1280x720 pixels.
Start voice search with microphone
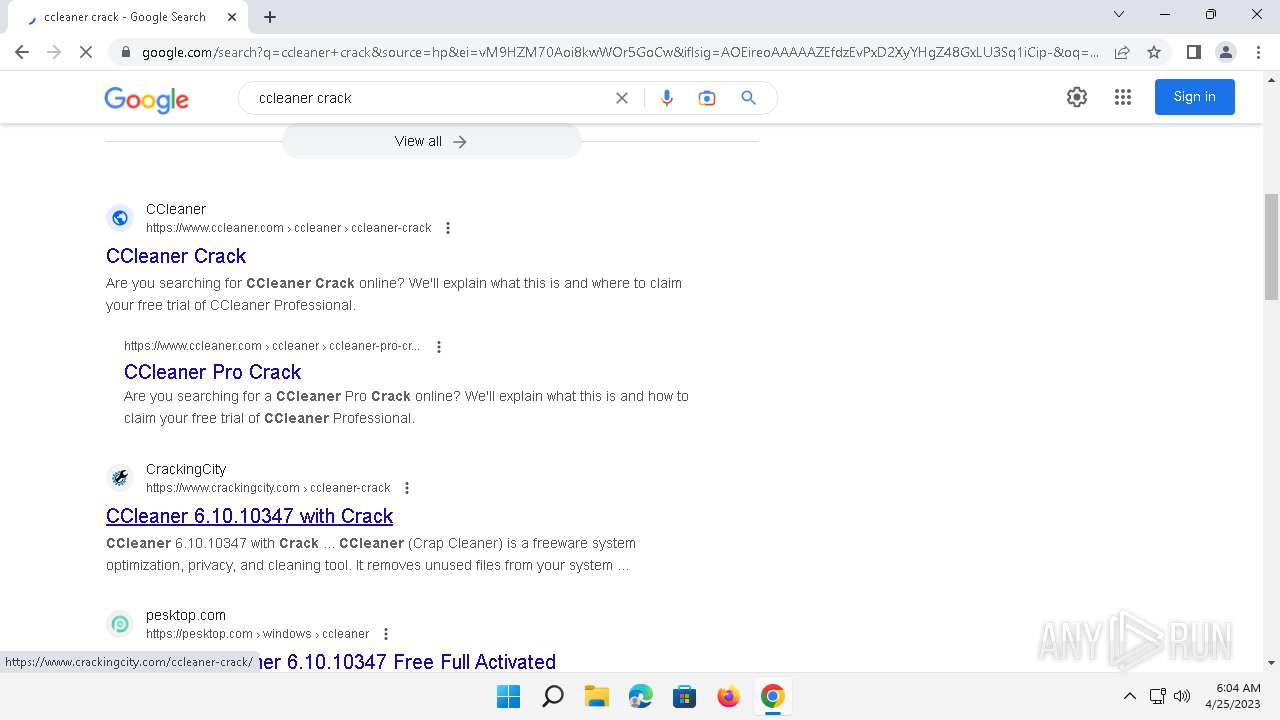coord(667,98)
